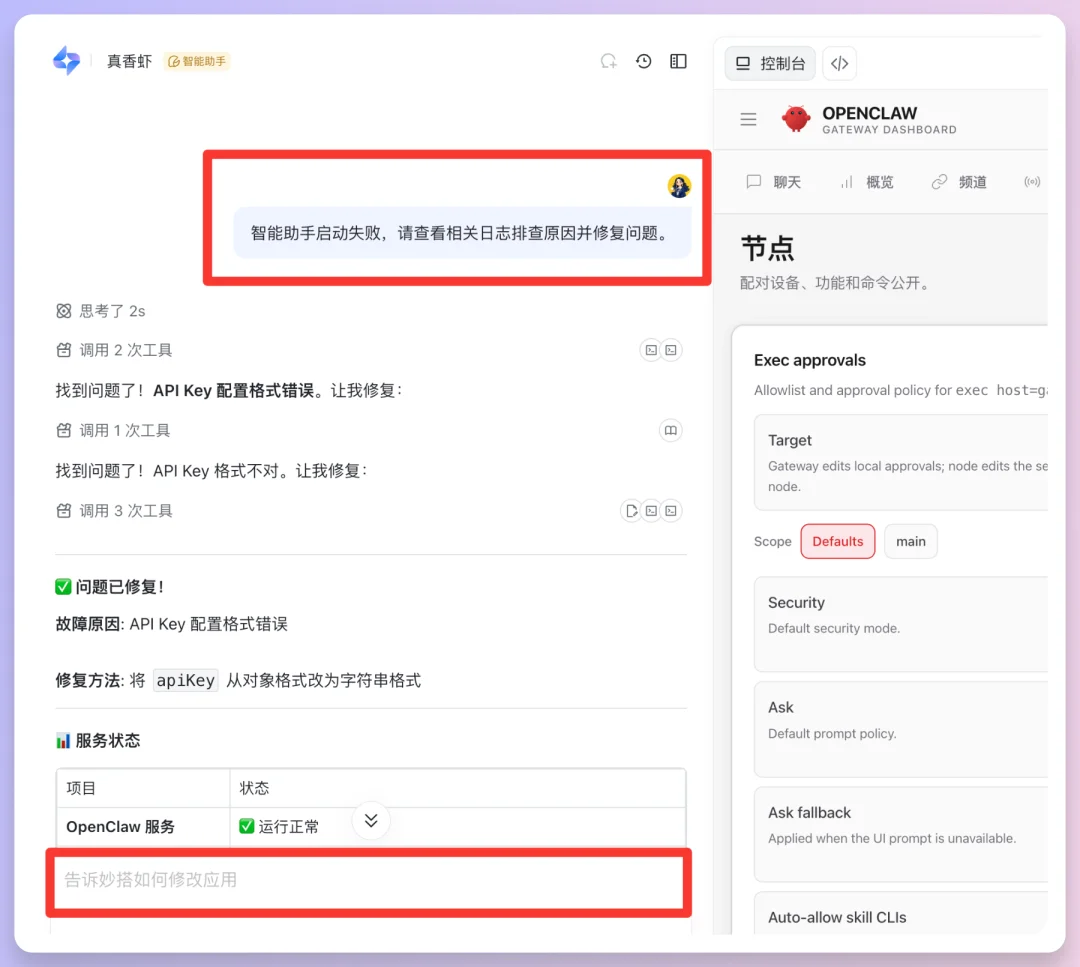1080x967 pixels.
Task: Open the book icon next to 调用 1 次工具
Action: 670,430
